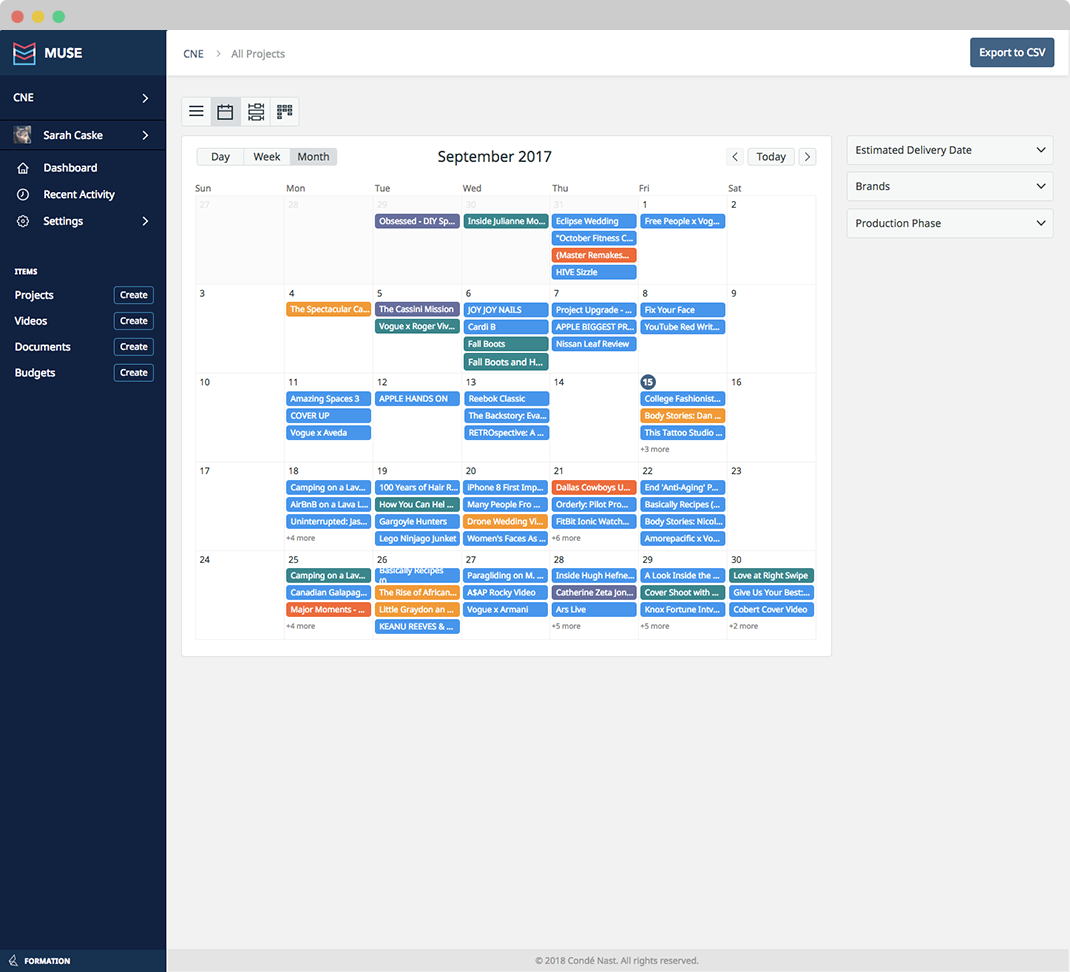Viewport: 1070px width, 972px height.
Task: Show +3 more on the 15th
Action: (x=654, y=449)
